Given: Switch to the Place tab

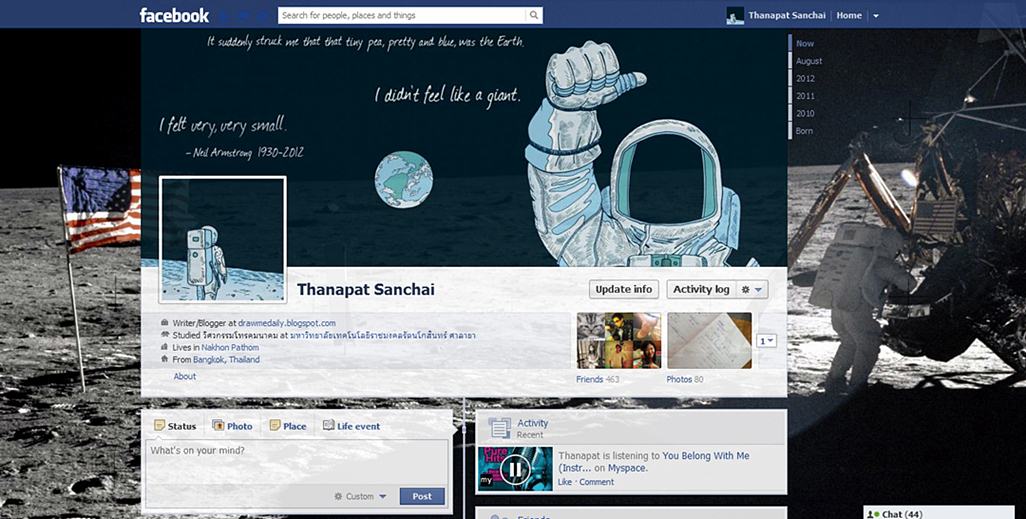Looking at the screenshot, I should pyautogui.click(x=288, y=426).
